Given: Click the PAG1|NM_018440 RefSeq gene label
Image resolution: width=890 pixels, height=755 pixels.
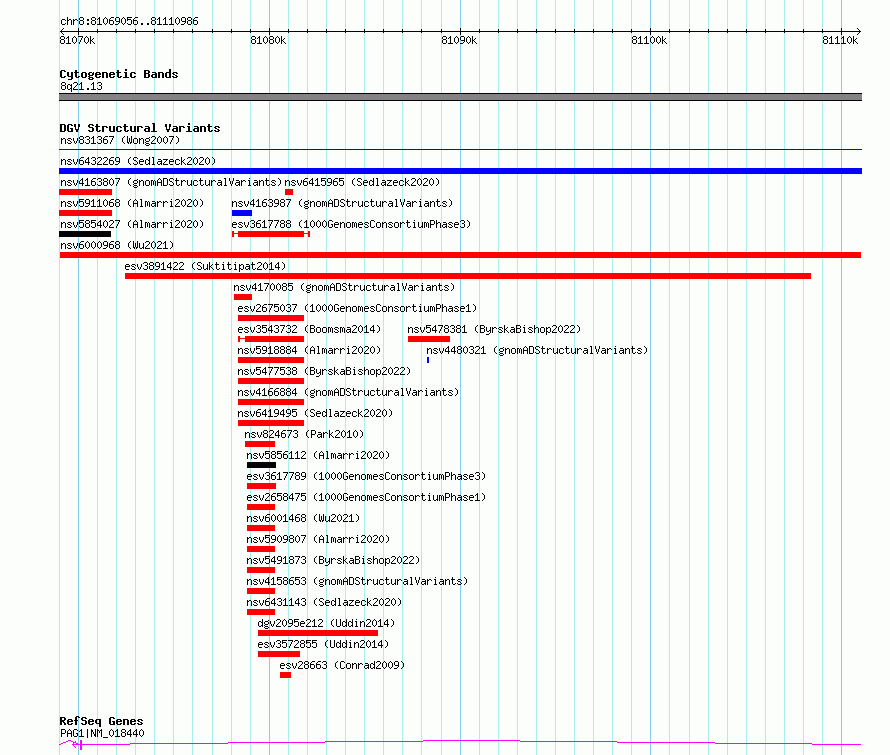Looking at the screenshot, I should 102,733.
